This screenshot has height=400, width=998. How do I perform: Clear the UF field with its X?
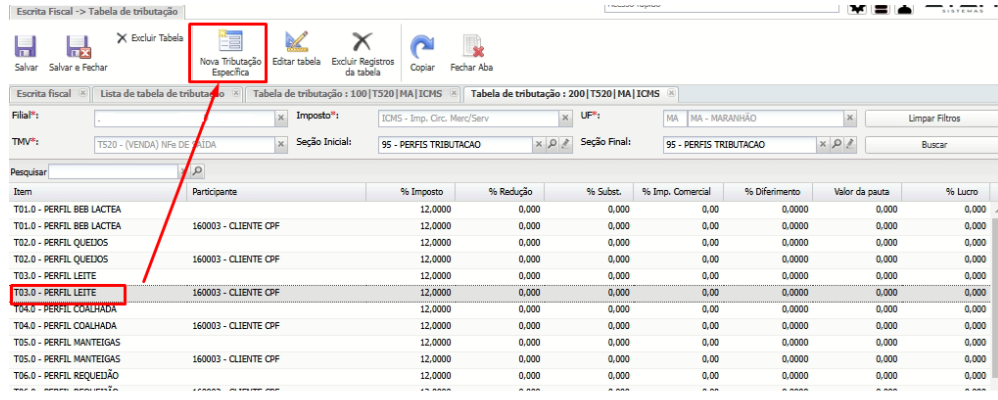coord(849,118)
